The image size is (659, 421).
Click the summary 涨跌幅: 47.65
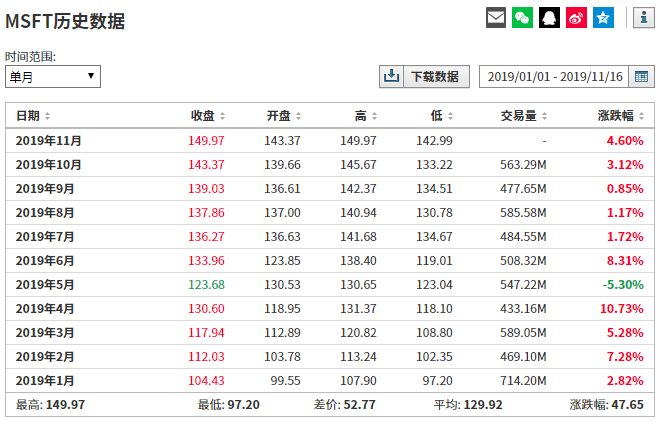tap(606, 404)
